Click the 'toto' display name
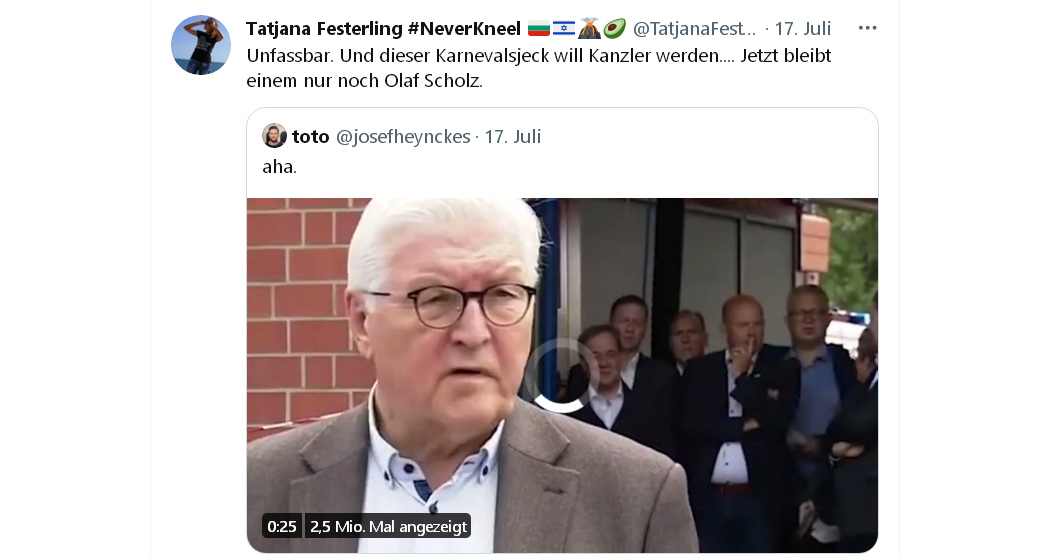Screen dimensions: 1050x559 (311, 137)
